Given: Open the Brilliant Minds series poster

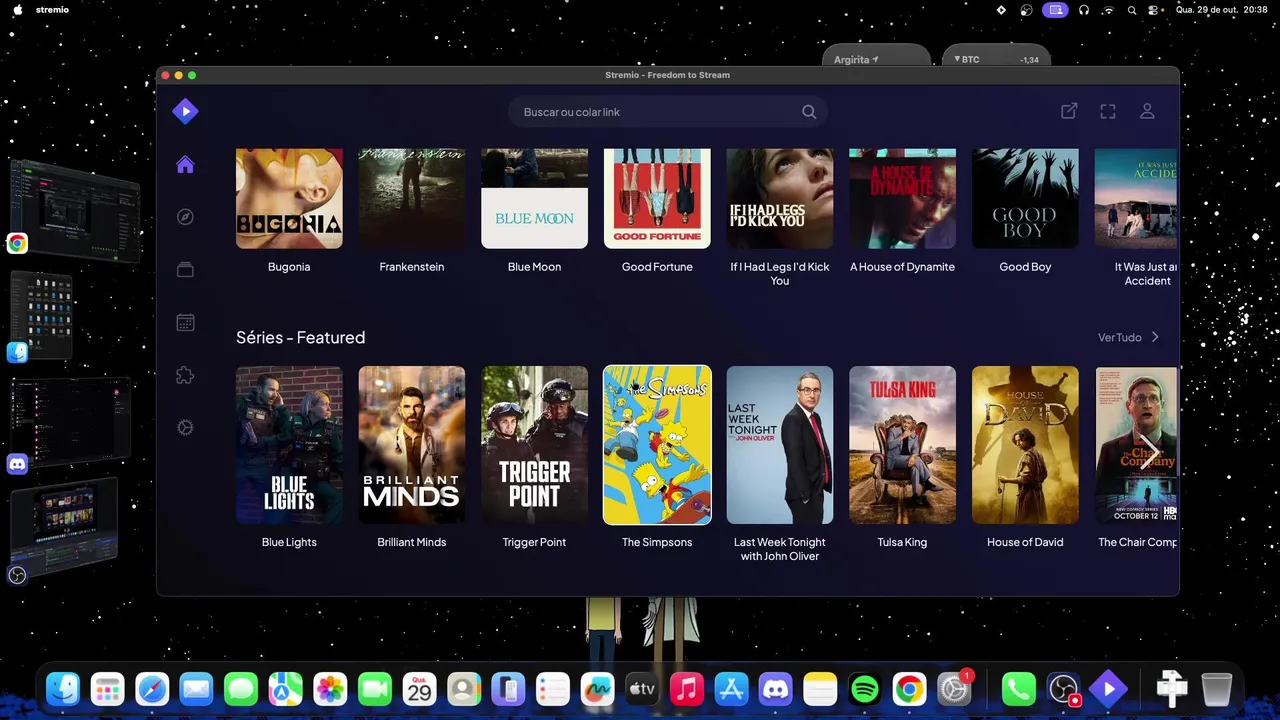Looking at the screenshot, I should pos(412,445).
